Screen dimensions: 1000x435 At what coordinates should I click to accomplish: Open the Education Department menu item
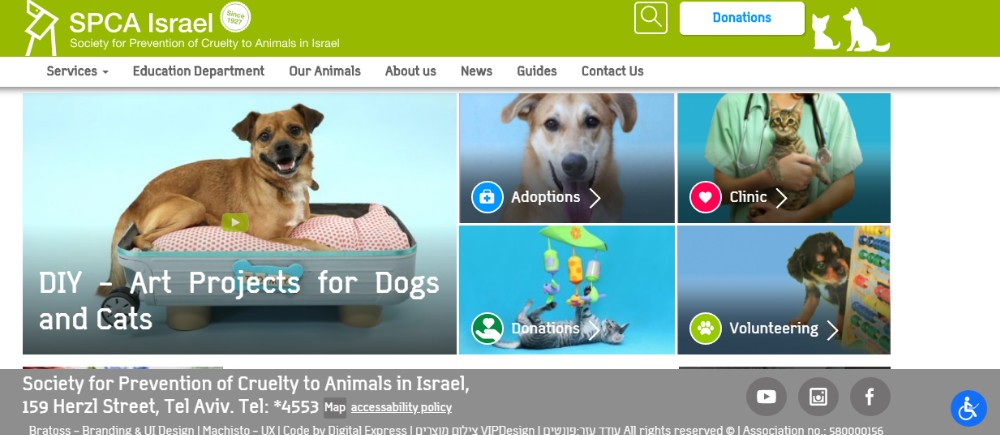tap(198, 71)
